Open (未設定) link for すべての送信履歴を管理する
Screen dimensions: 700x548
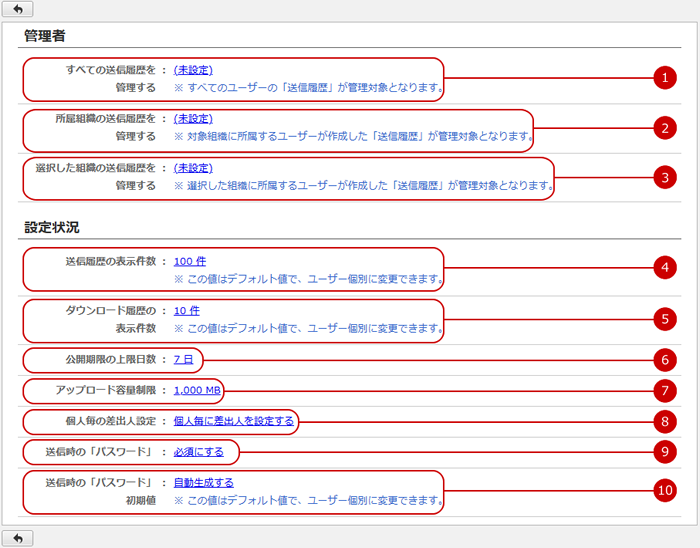193,70
